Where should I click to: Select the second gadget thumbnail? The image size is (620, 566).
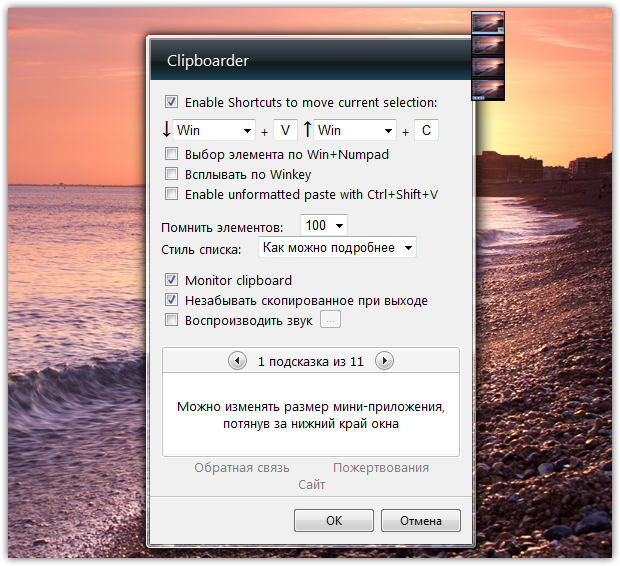pyautogui.click(x=488, y=45)
